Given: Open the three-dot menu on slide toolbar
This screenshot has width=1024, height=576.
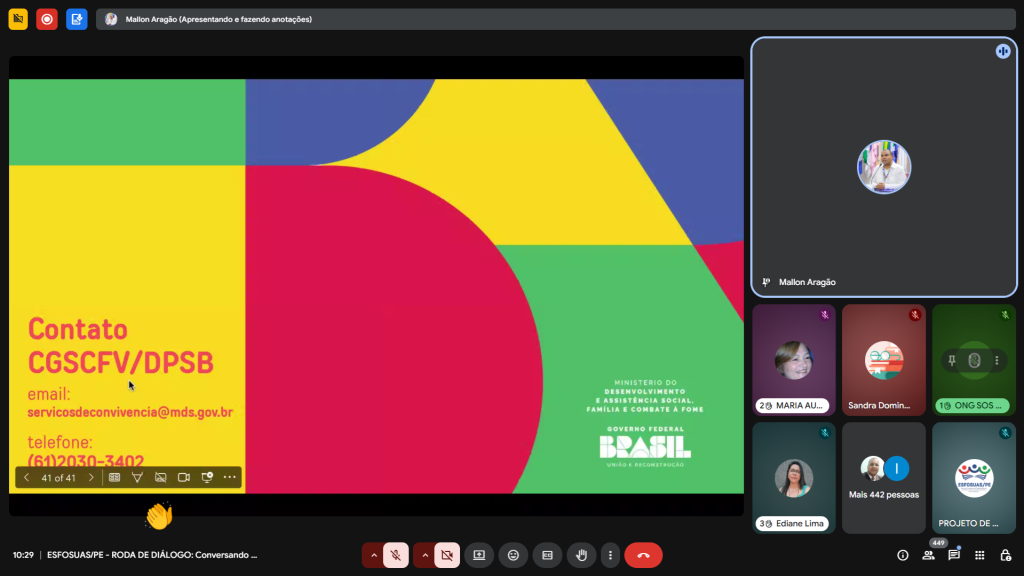Looking at the screenshot, I should pos(230,478).
